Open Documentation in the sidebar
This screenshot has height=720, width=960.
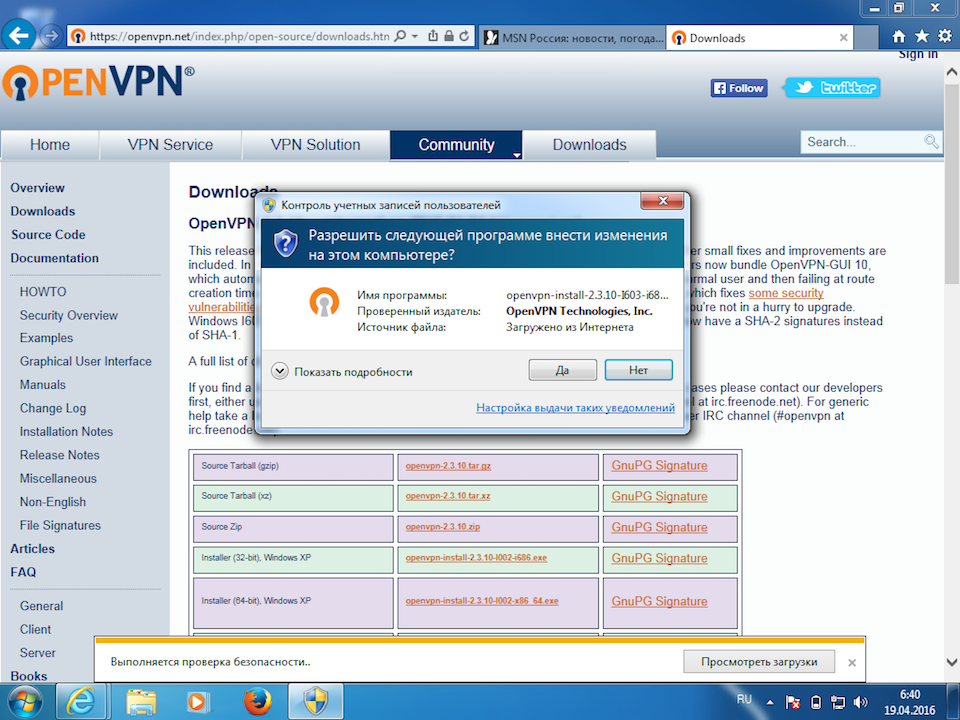[x=54, y=258]
